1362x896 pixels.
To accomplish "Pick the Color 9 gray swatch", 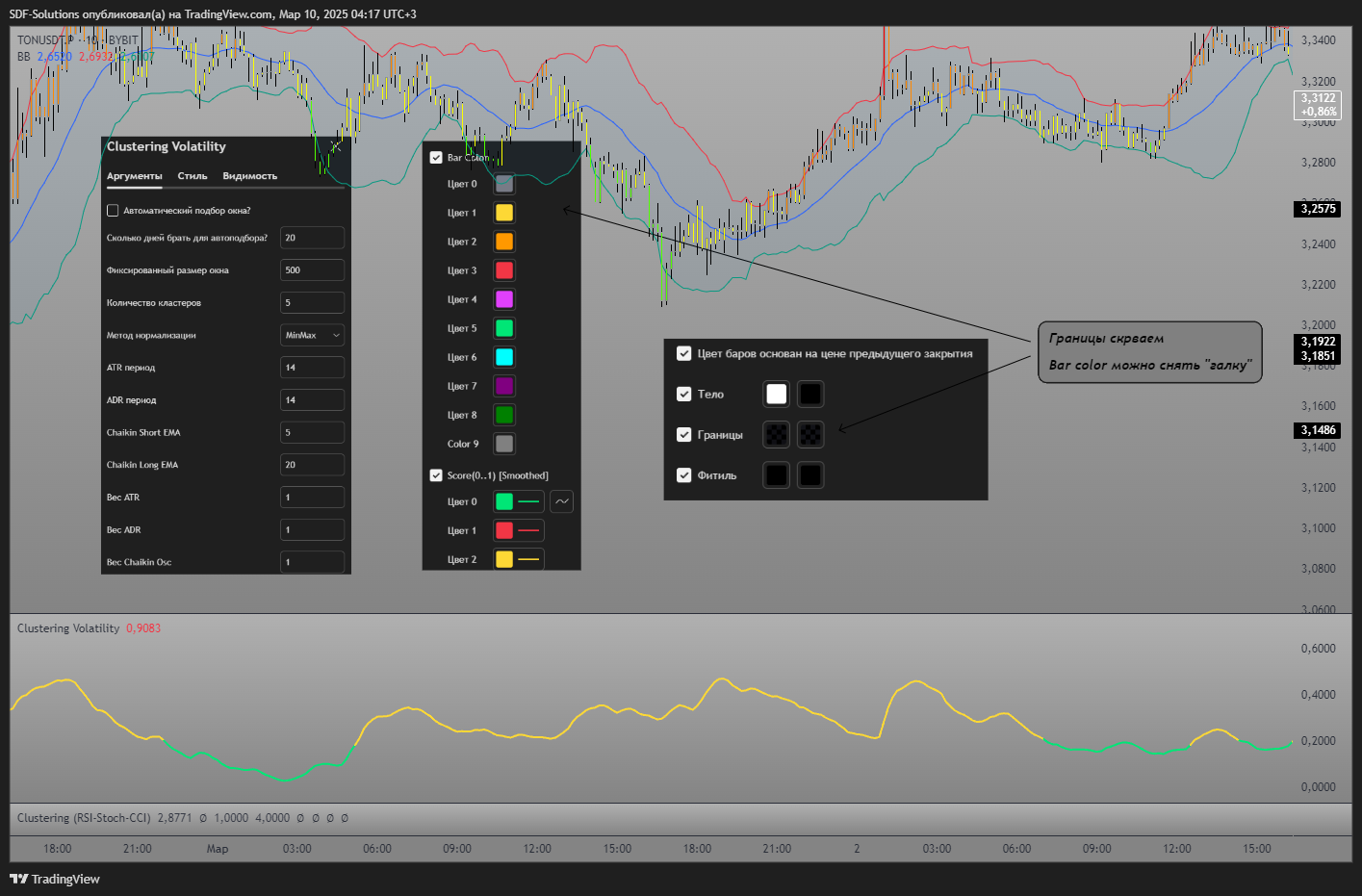I will pos(504,444).
